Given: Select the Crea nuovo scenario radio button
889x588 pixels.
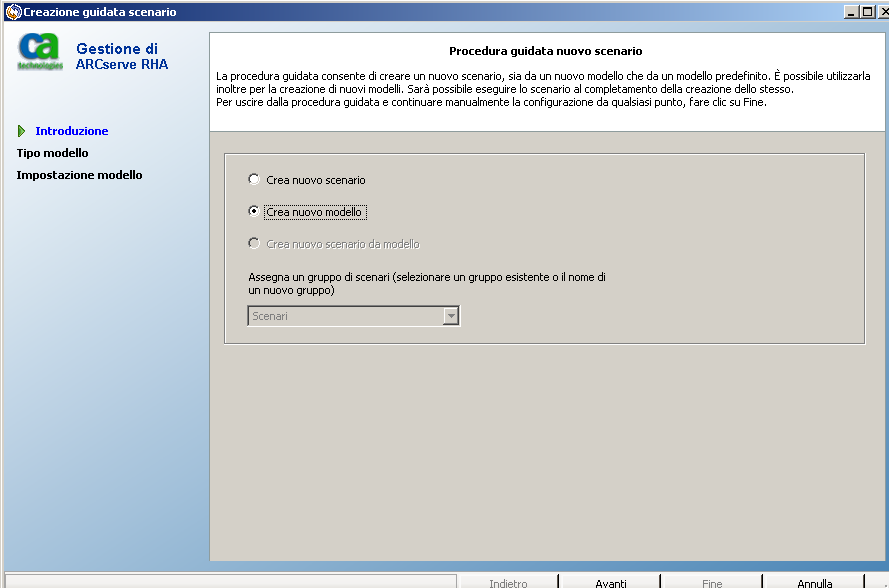Looking at the screenshot, I should 254,179.
